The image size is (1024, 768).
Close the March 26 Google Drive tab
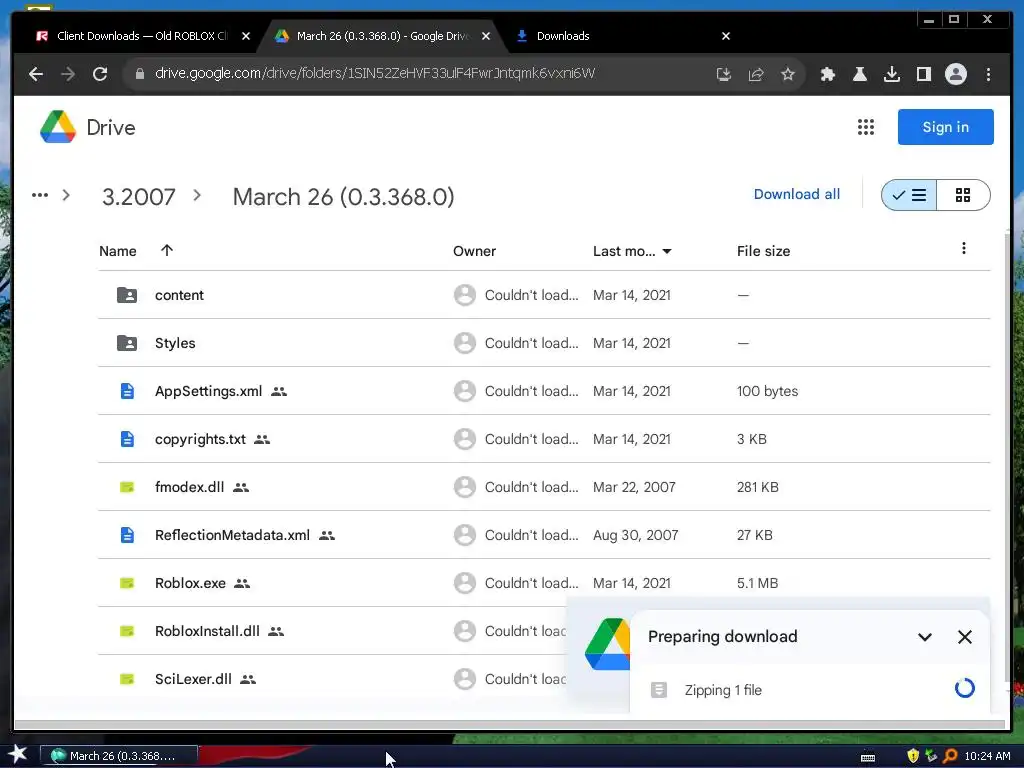click(485, 36)
